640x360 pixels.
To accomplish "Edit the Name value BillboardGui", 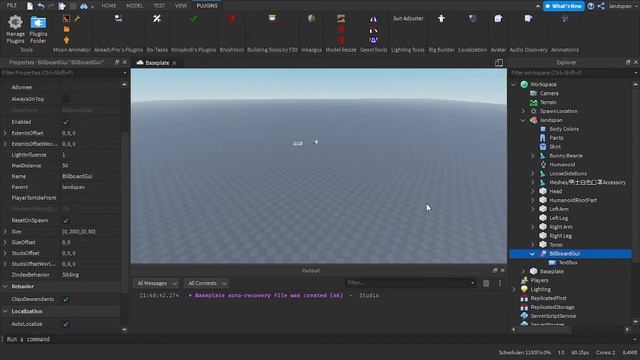I will pyautogui.click(x=90, y=176).
